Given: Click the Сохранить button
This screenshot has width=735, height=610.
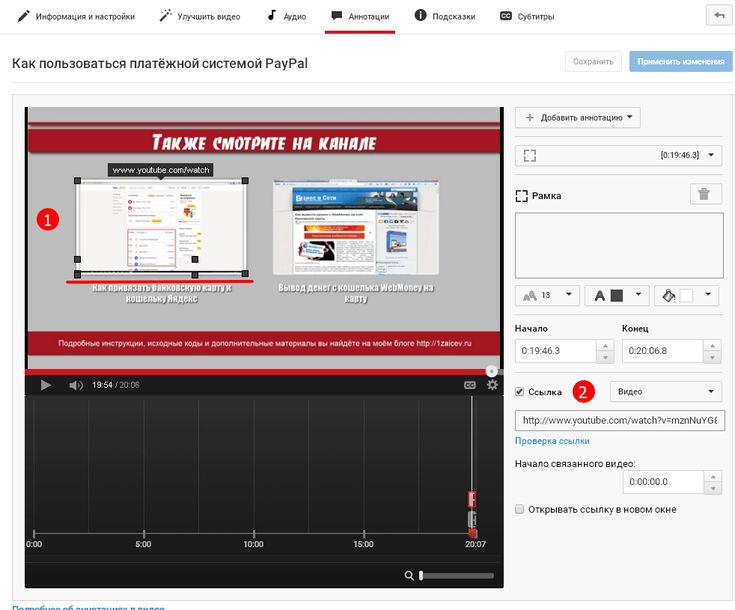Looking at the screenshot, I should point(593,61).
